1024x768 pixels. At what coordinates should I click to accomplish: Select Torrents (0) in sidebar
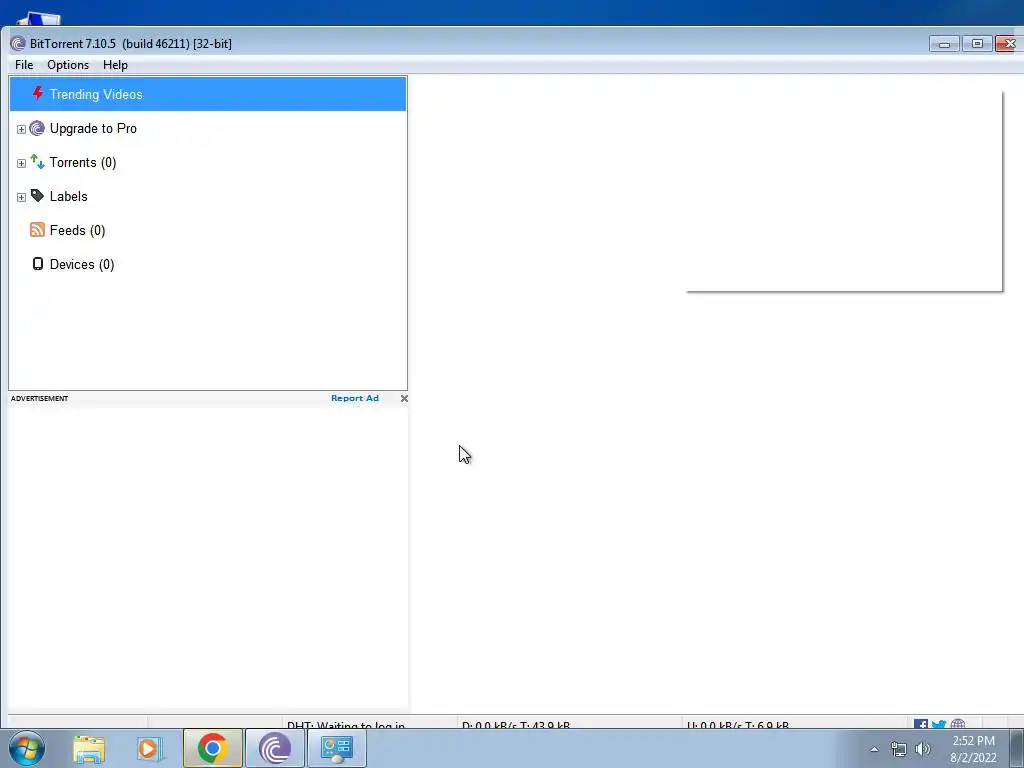[83, 163]
